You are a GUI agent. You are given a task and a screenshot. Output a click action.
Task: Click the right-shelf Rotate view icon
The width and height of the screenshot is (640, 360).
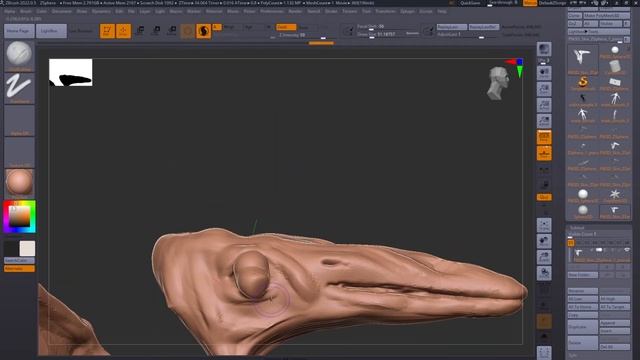pyautogui.click(x=544, y=273)
